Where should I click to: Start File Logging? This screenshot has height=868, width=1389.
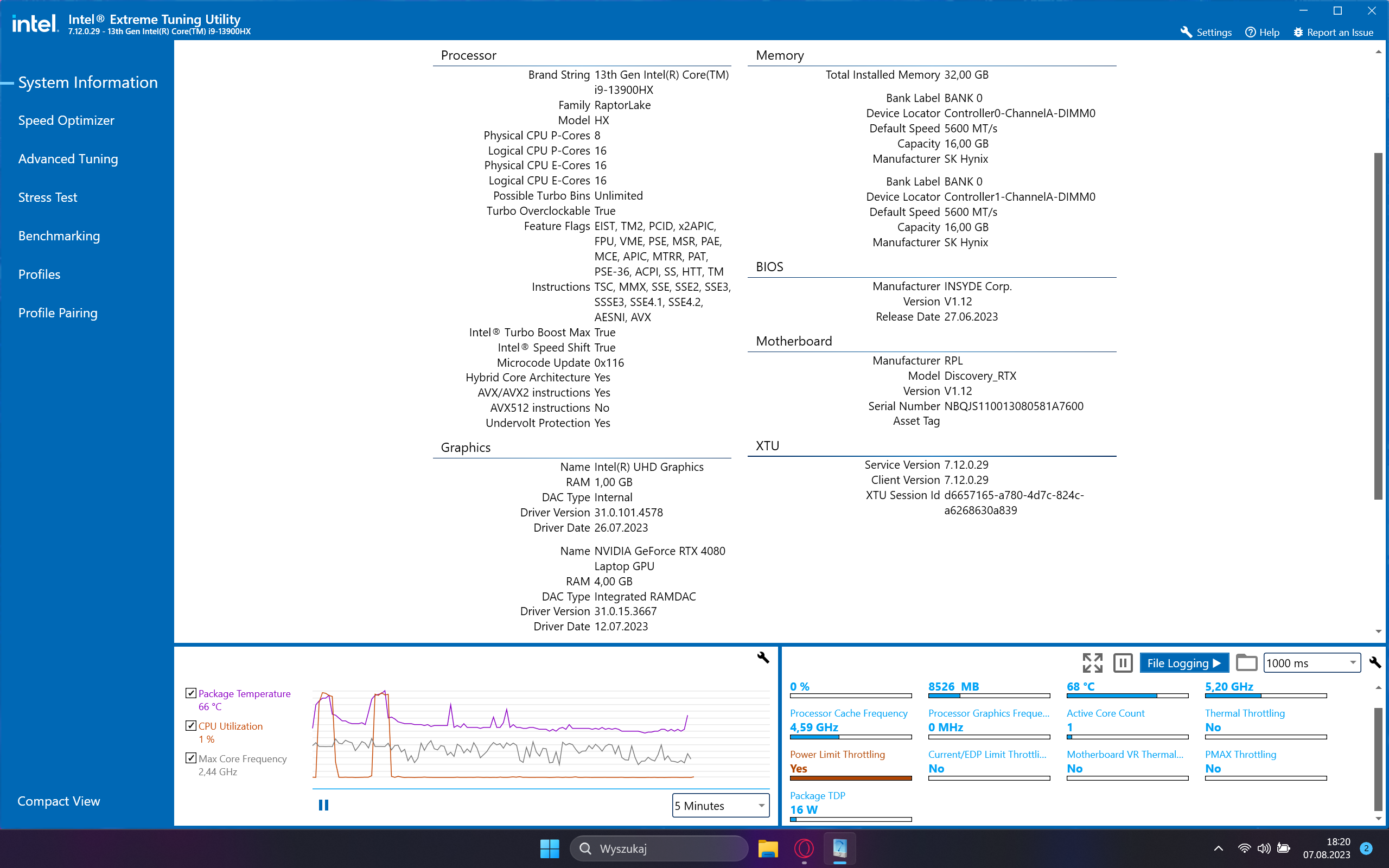(1183, 663)
